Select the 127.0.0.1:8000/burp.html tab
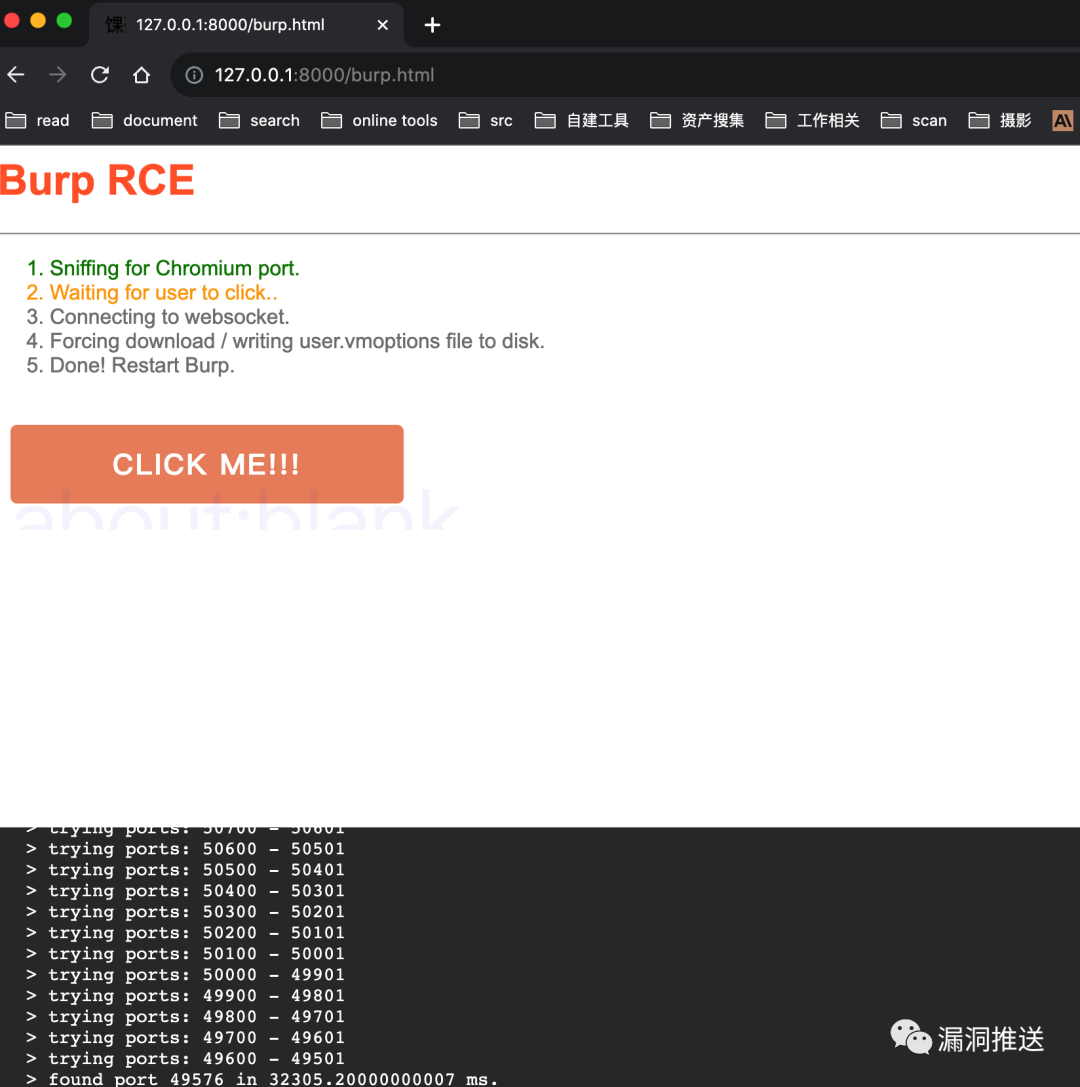 246,25
